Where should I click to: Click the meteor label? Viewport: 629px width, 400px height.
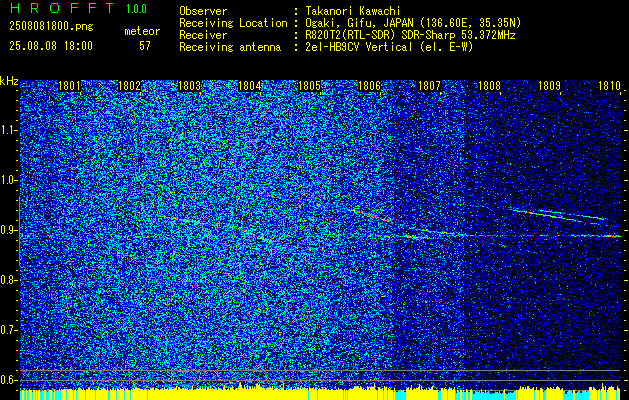pyautogui.click(x=142, y=32)
